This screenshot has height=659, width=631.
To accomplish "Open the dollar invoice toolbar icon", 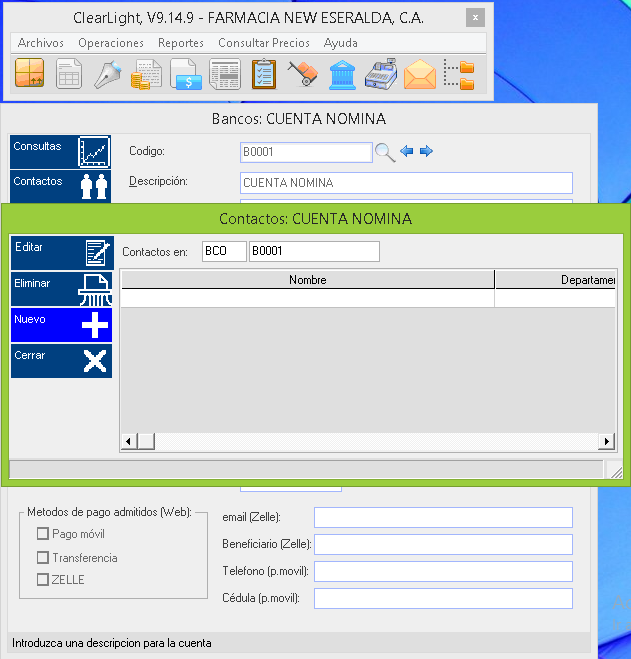I will pyautogui.click(x=186, y=74).
